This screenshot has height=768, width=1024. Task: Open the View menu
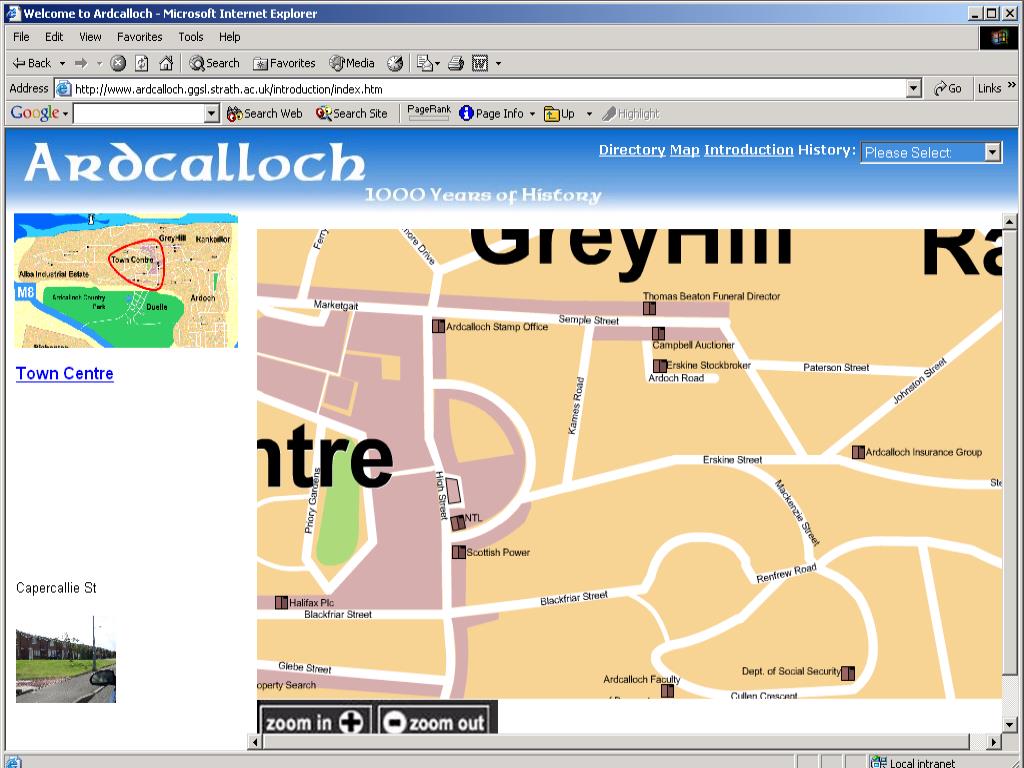coord(90,37)
